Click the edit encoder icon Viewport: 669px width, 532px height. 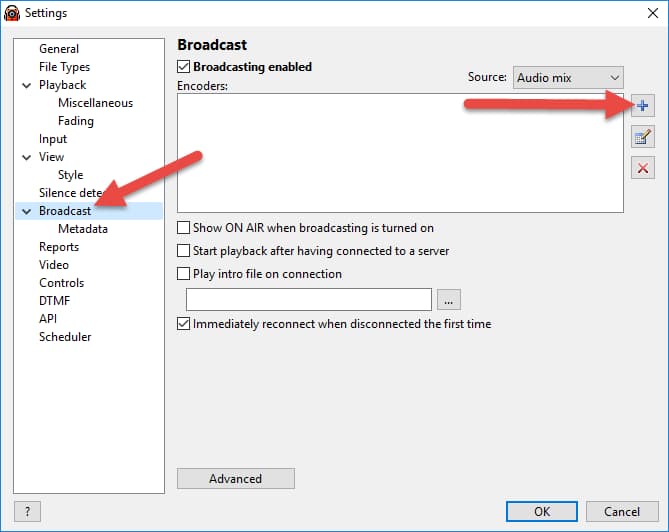click(x=643, y=137)
